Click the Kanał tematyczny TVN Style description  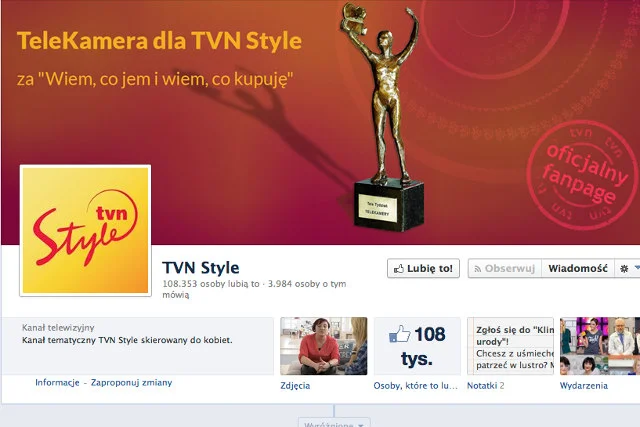click(x=127, y=340)
